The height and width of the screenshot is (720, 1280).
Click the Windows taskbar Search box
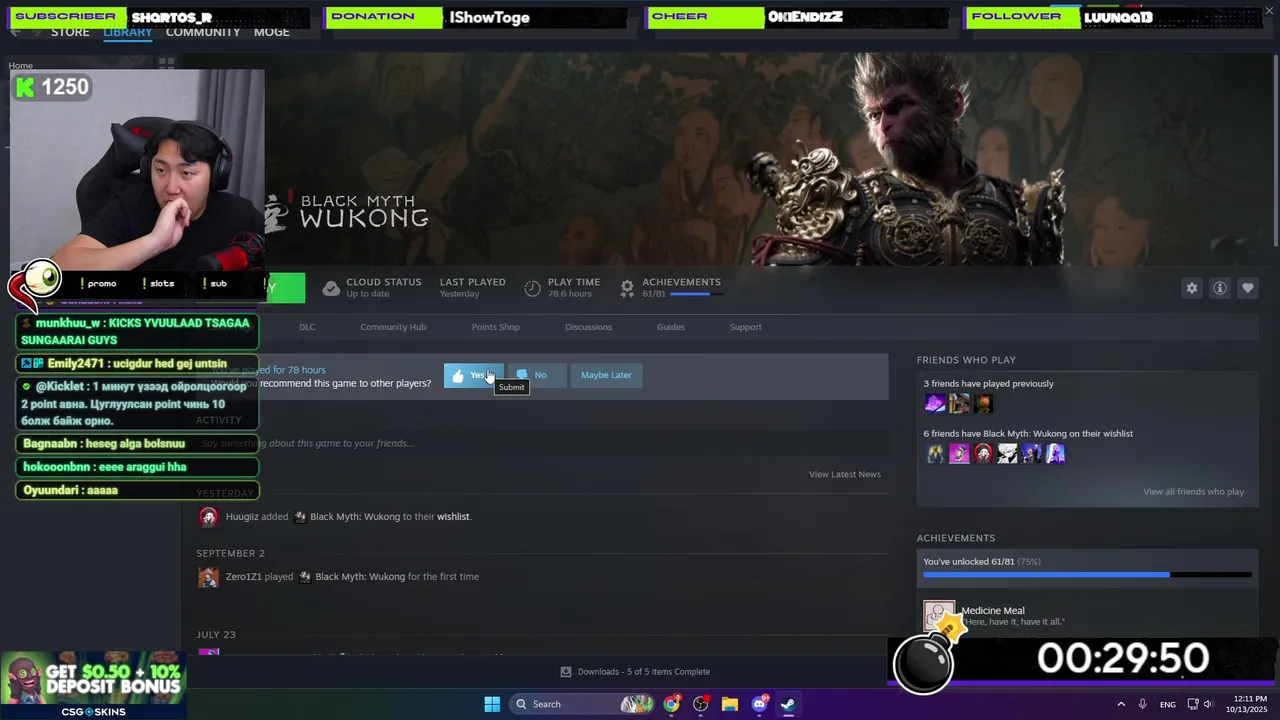coord(583,704)
